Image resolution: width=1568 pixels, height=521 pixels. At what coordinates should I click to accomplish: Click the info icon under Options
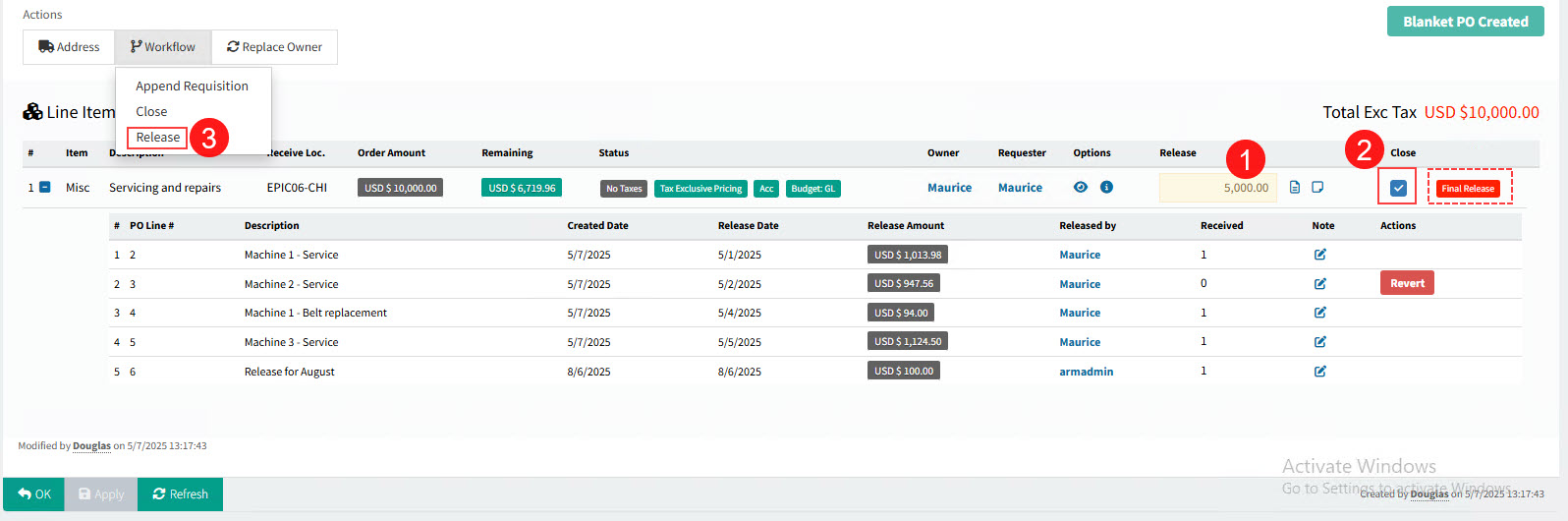pos(1106,188)
